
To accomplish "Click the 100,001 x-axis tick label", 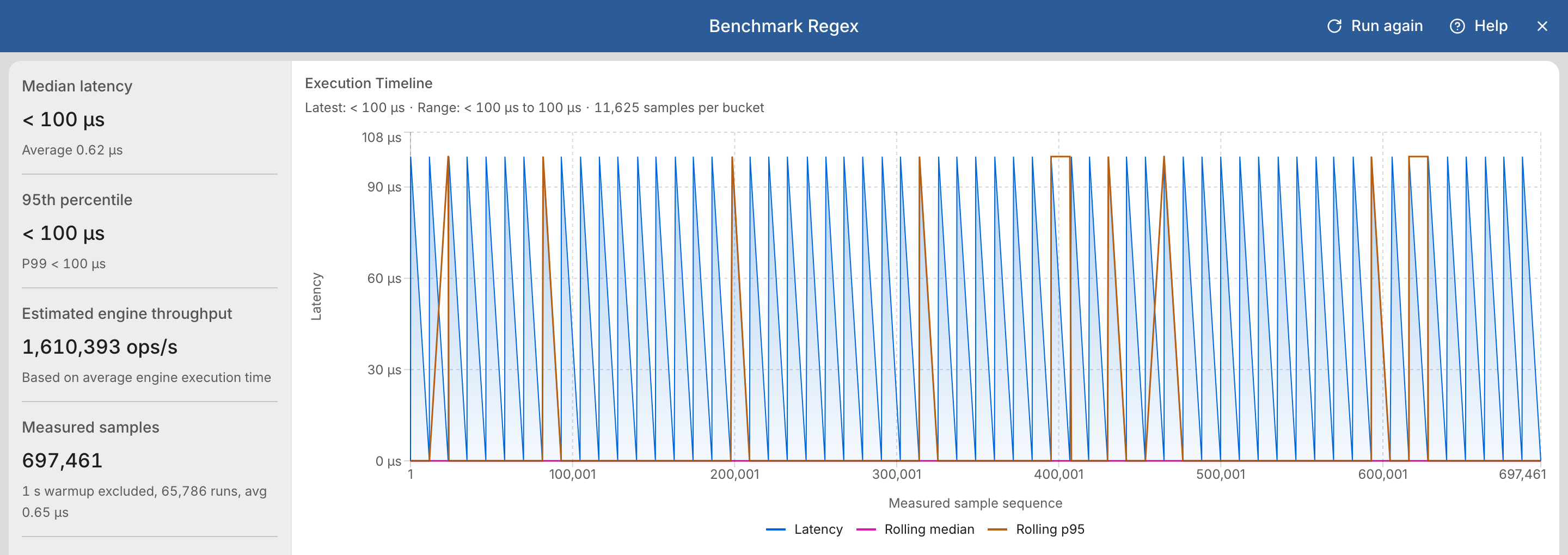I will coord(572,474).
